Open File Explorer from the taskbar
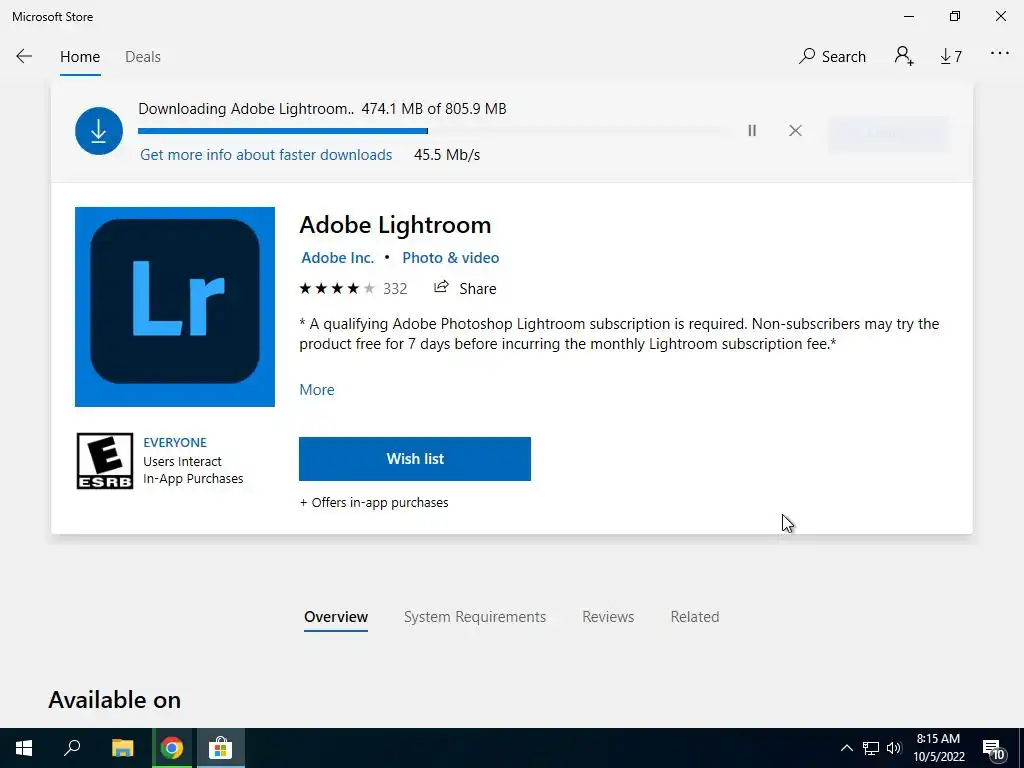 122,748
